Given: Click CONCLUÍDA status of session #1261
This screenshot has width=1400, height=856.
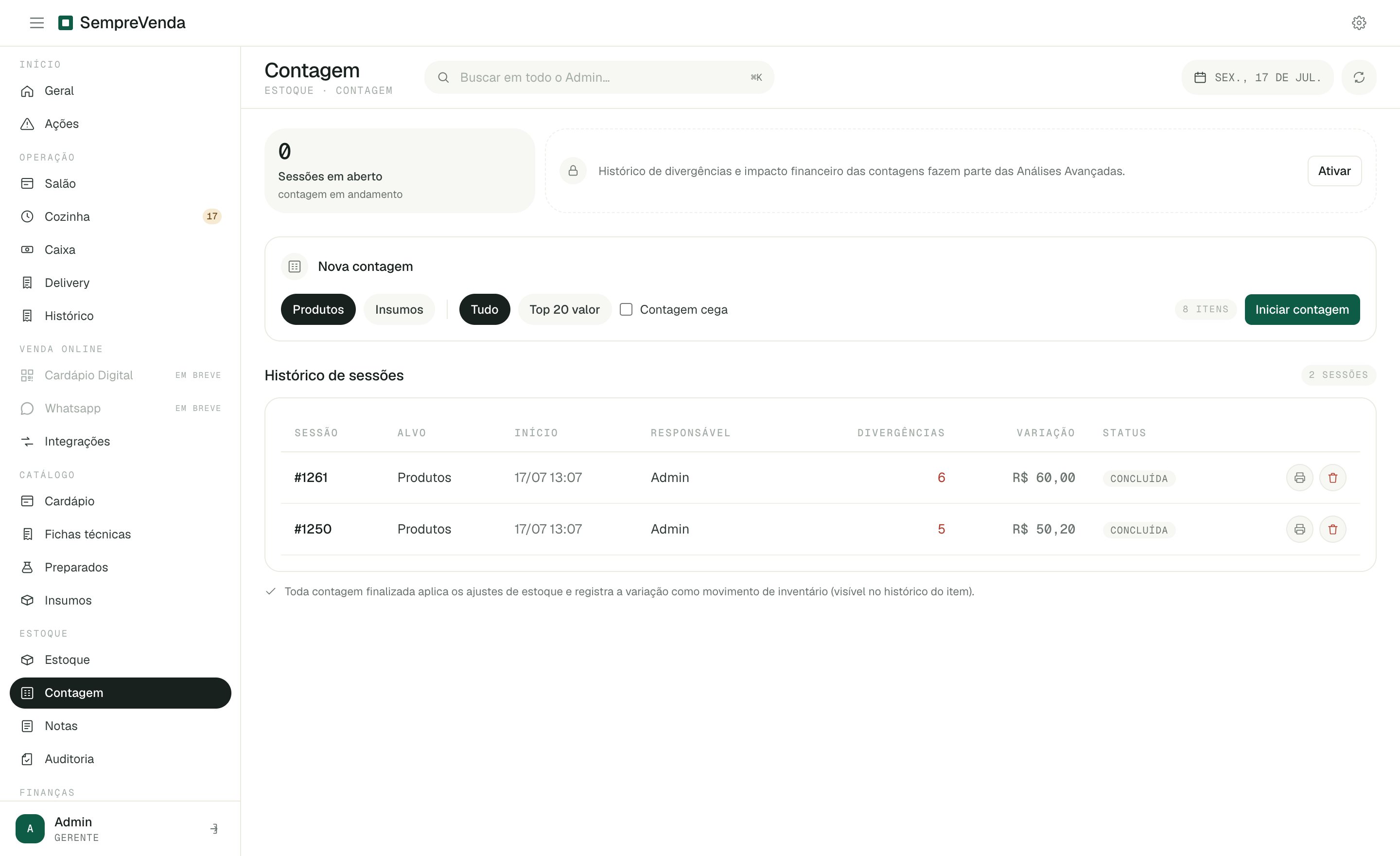Looking at the screenshot, I should 1138,479.
